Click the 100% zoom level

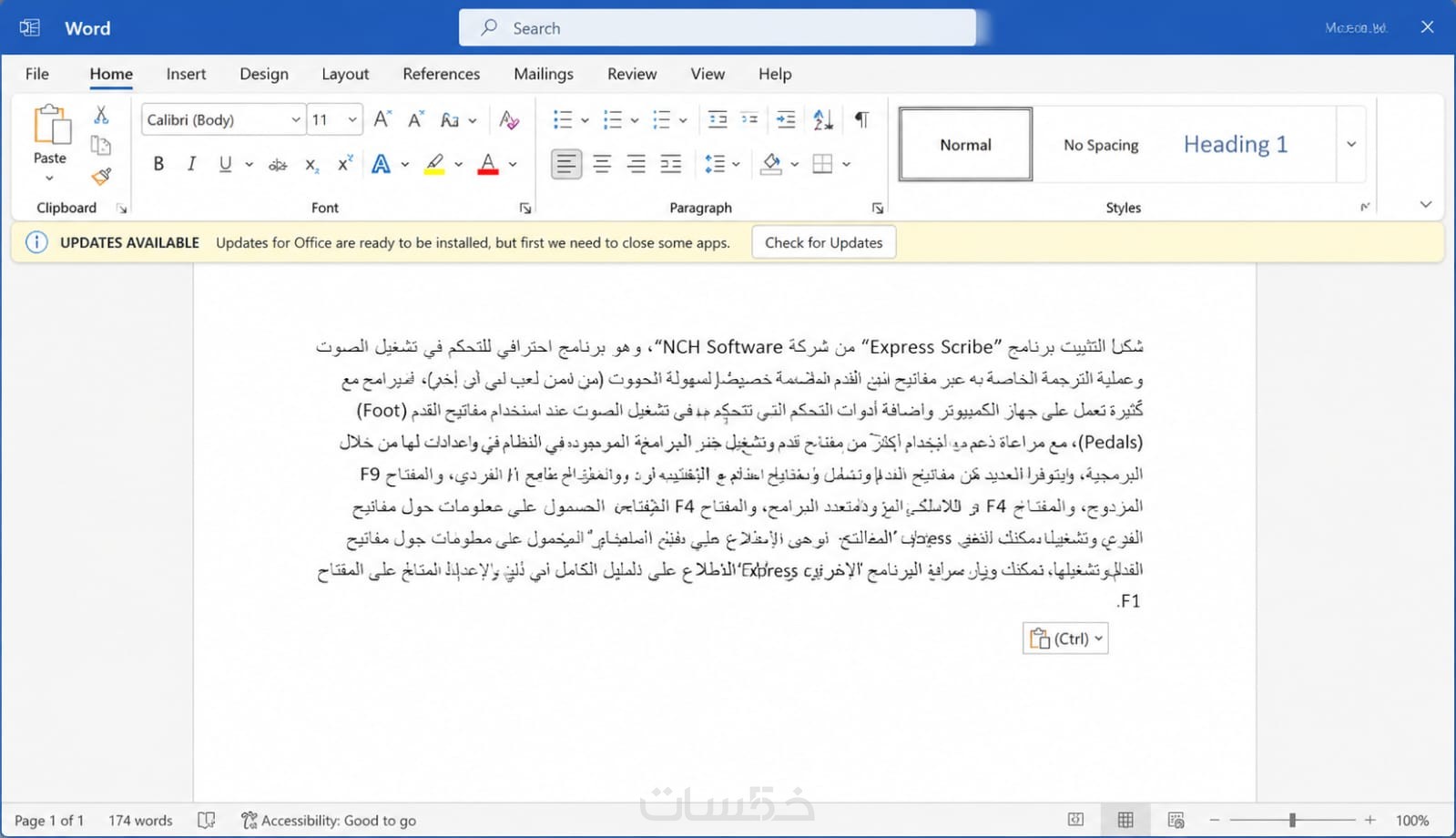tap(1412, 821)
